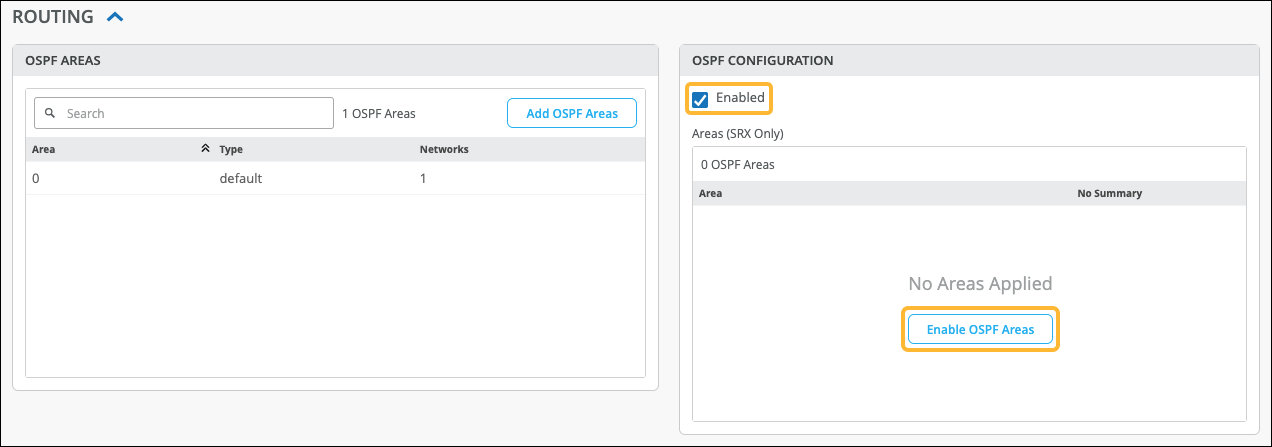The image size is (1272, 447).
Task: Collapse the ROUTING section chevron
Action: coord(115,17)
